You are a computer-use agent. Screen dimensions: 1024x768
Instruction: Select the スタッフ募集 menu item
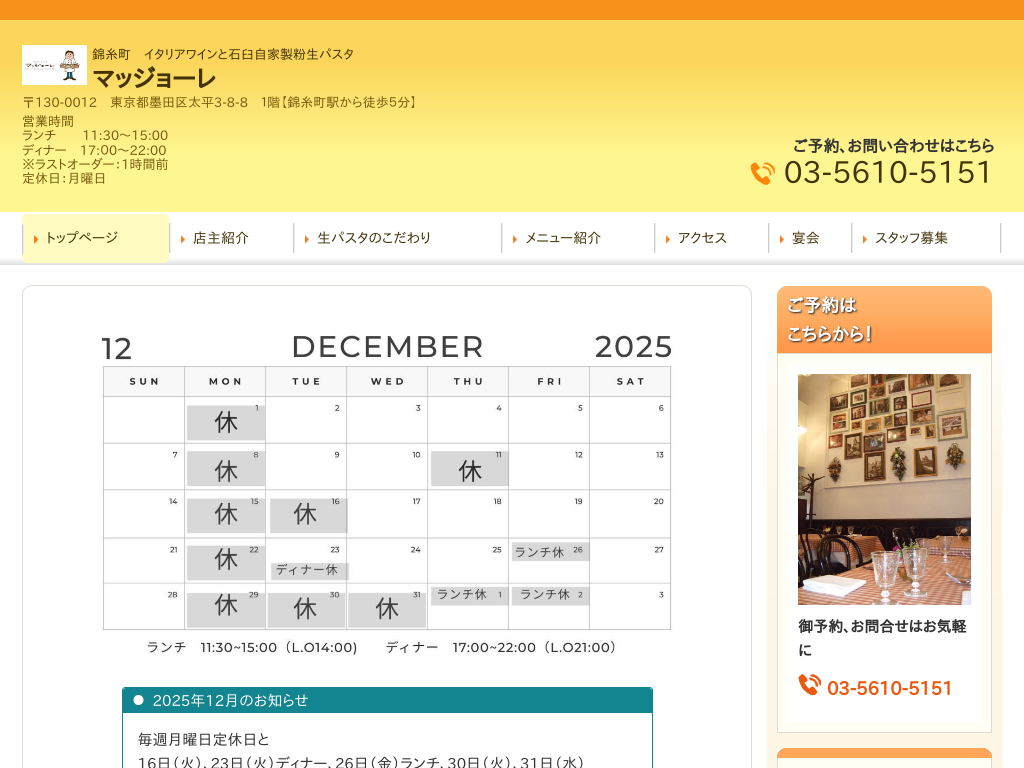pos(911,238)
